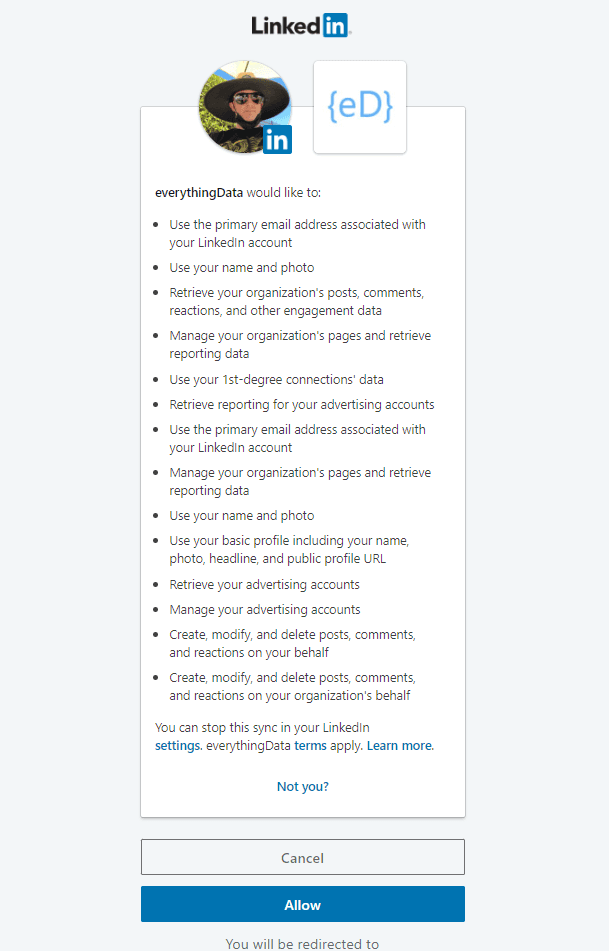The width and height of the screenshot is (609, 951).
Task: Click the posts permission for your organization's behalf
Action: click(x=292, y=686)
